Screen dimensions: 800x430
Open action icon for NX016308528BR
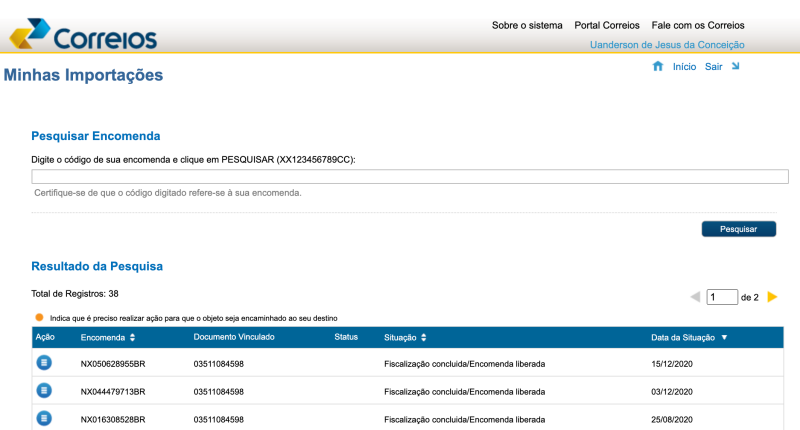pyautogui.click(x=44, y=417)
